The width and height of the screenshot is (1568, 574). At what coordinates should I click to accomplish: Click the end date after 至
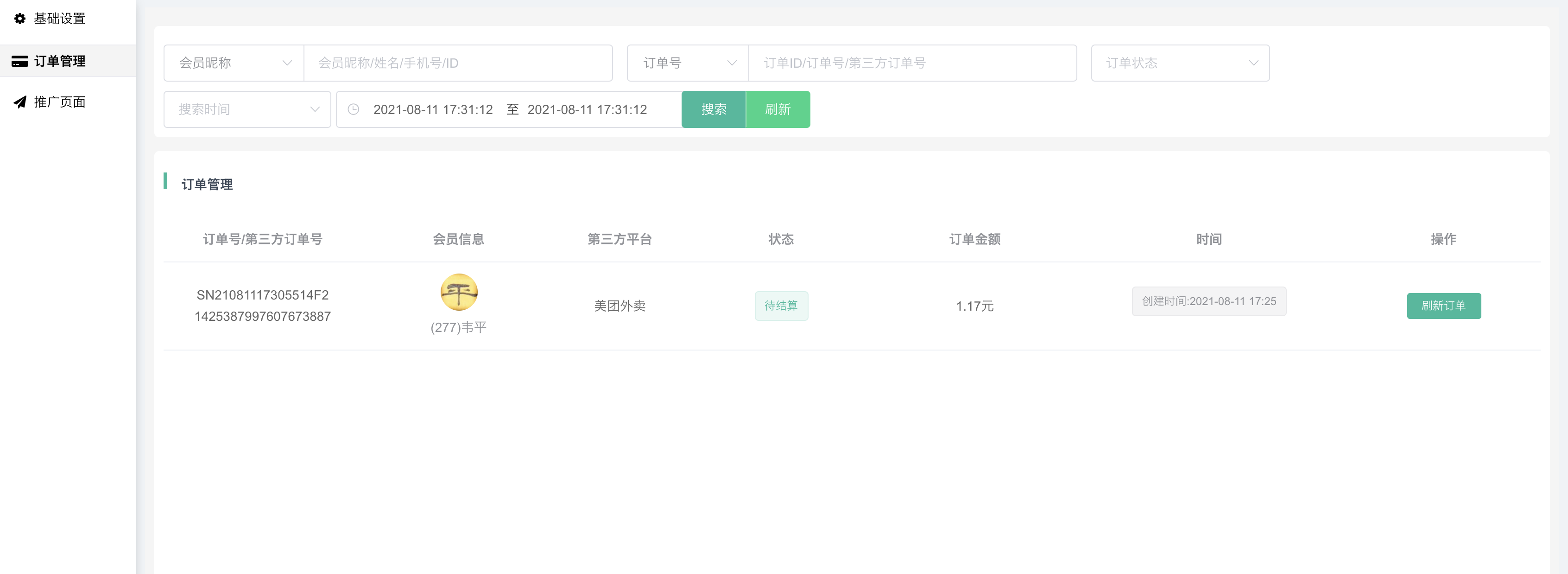click(587, 110)
